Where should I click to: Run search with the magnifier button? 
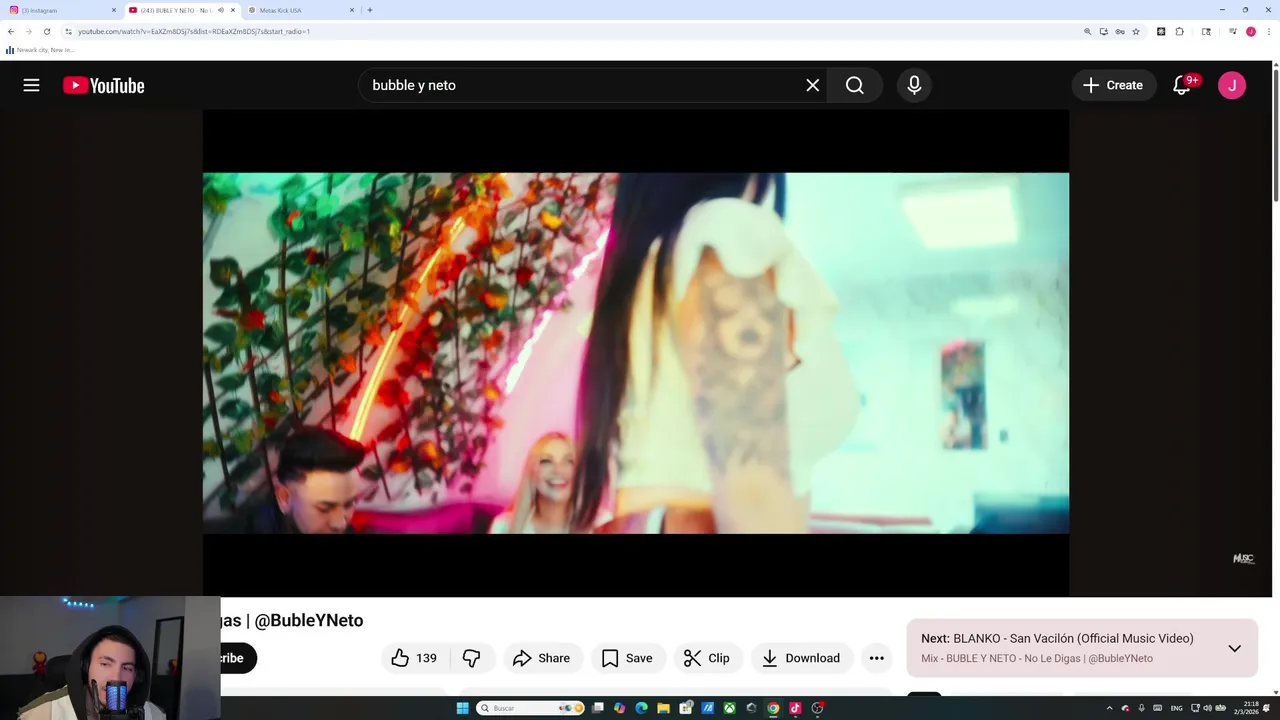[854, 85]
